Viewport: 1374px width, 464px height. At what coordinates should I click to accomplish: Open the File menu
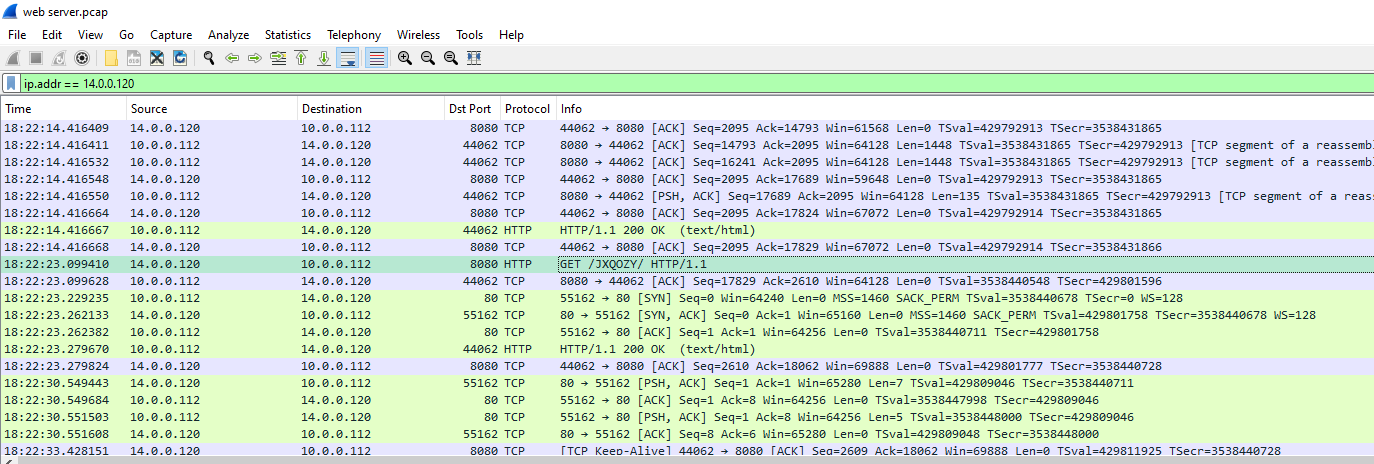point(17,35)
